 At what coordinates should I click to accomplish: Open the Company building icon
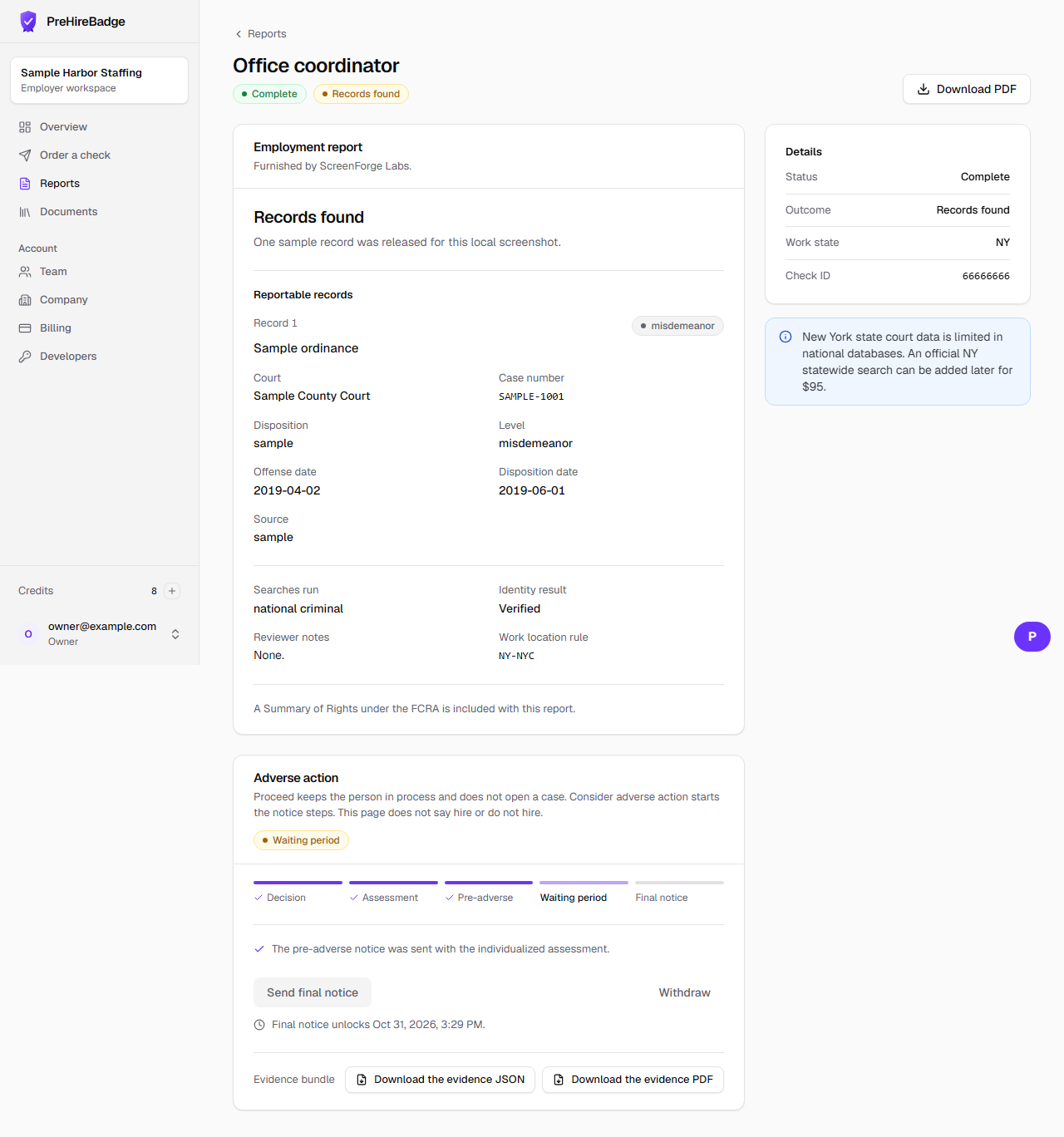click(25, 300)
